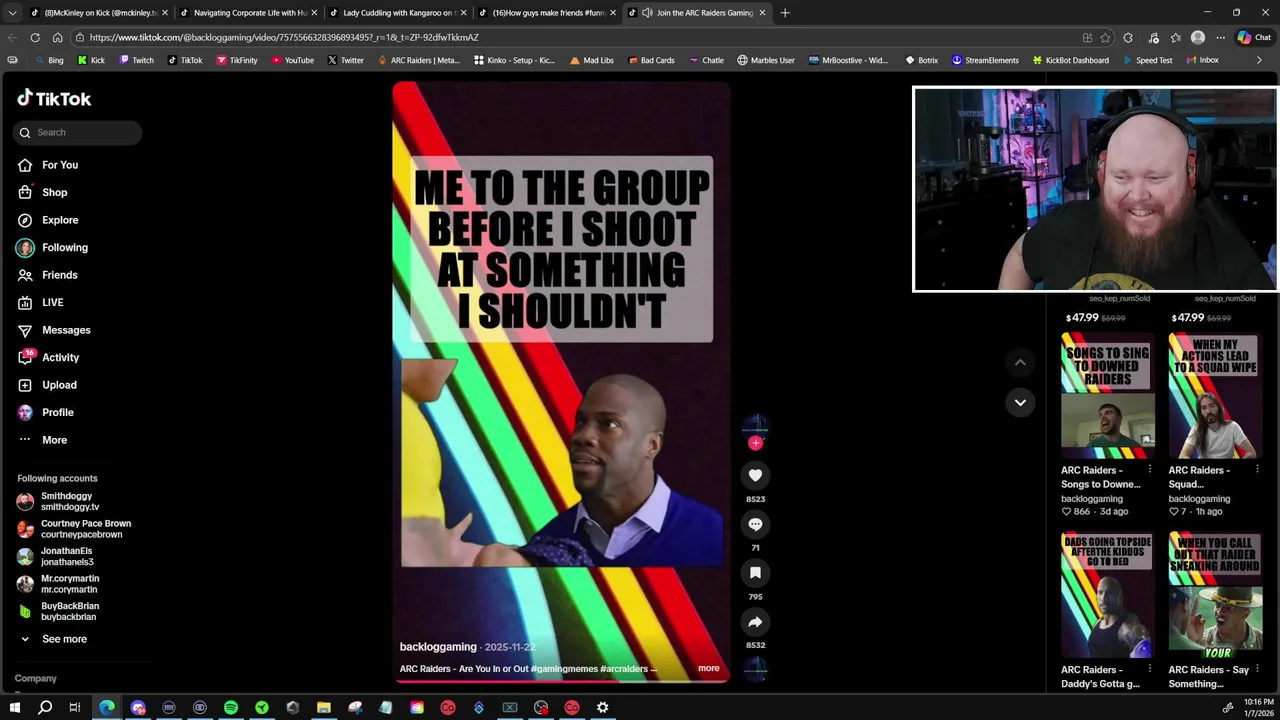
Task: Follow the creator with red plus button
Action: [x=755, y=443]
